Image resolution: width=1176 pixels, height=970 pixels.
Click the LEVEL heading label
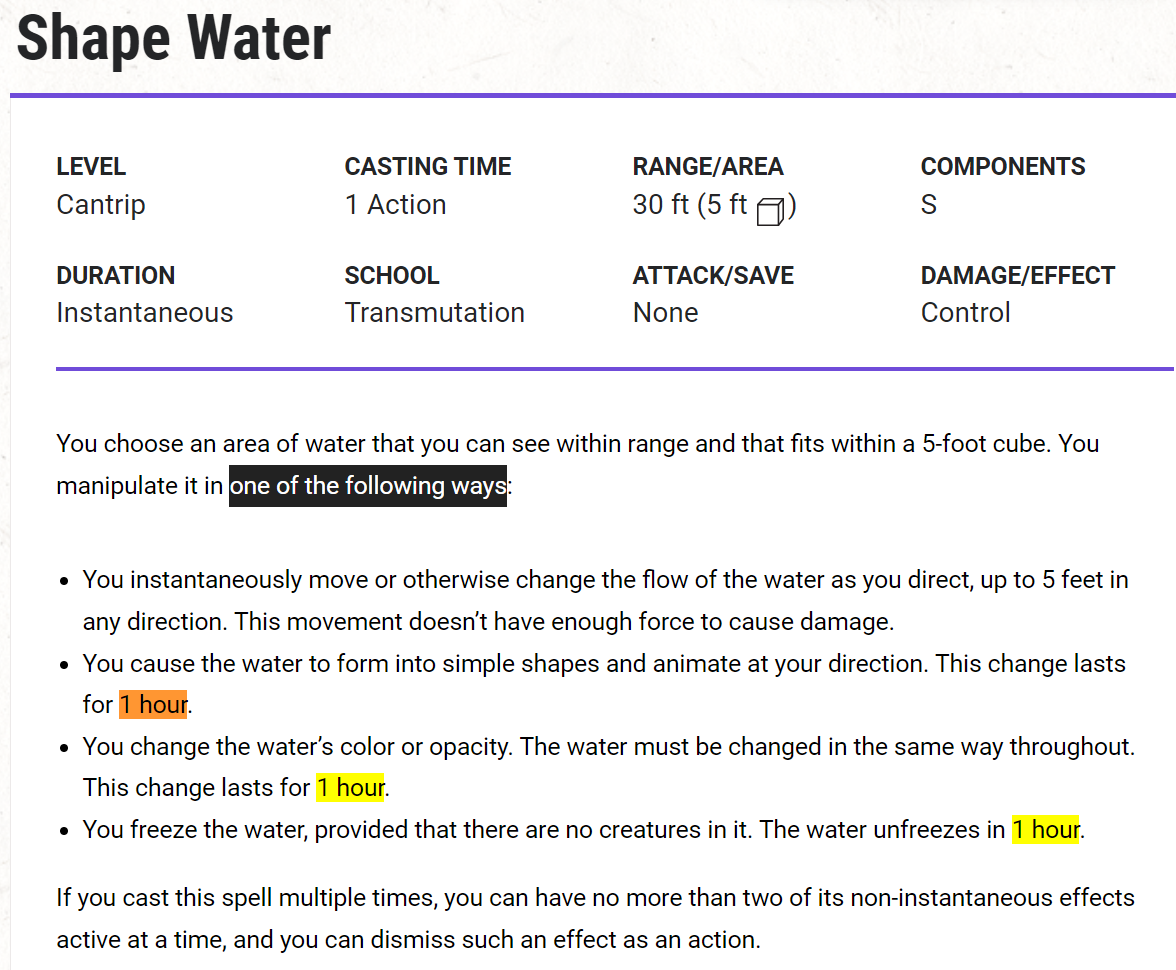pyautogui.click(x=92, y=167)
